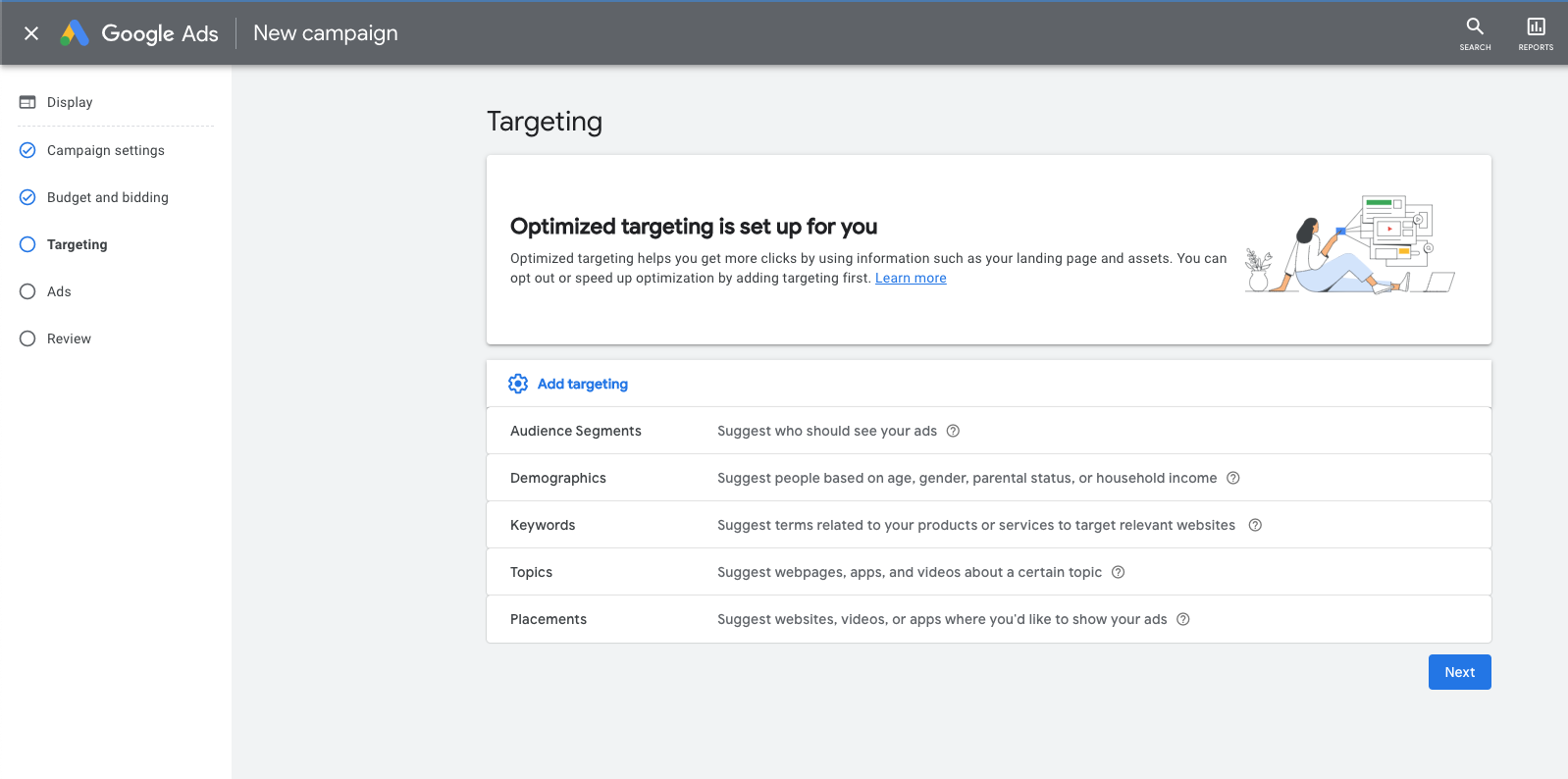Click help icon beside Placements description

pos(1183,619)
